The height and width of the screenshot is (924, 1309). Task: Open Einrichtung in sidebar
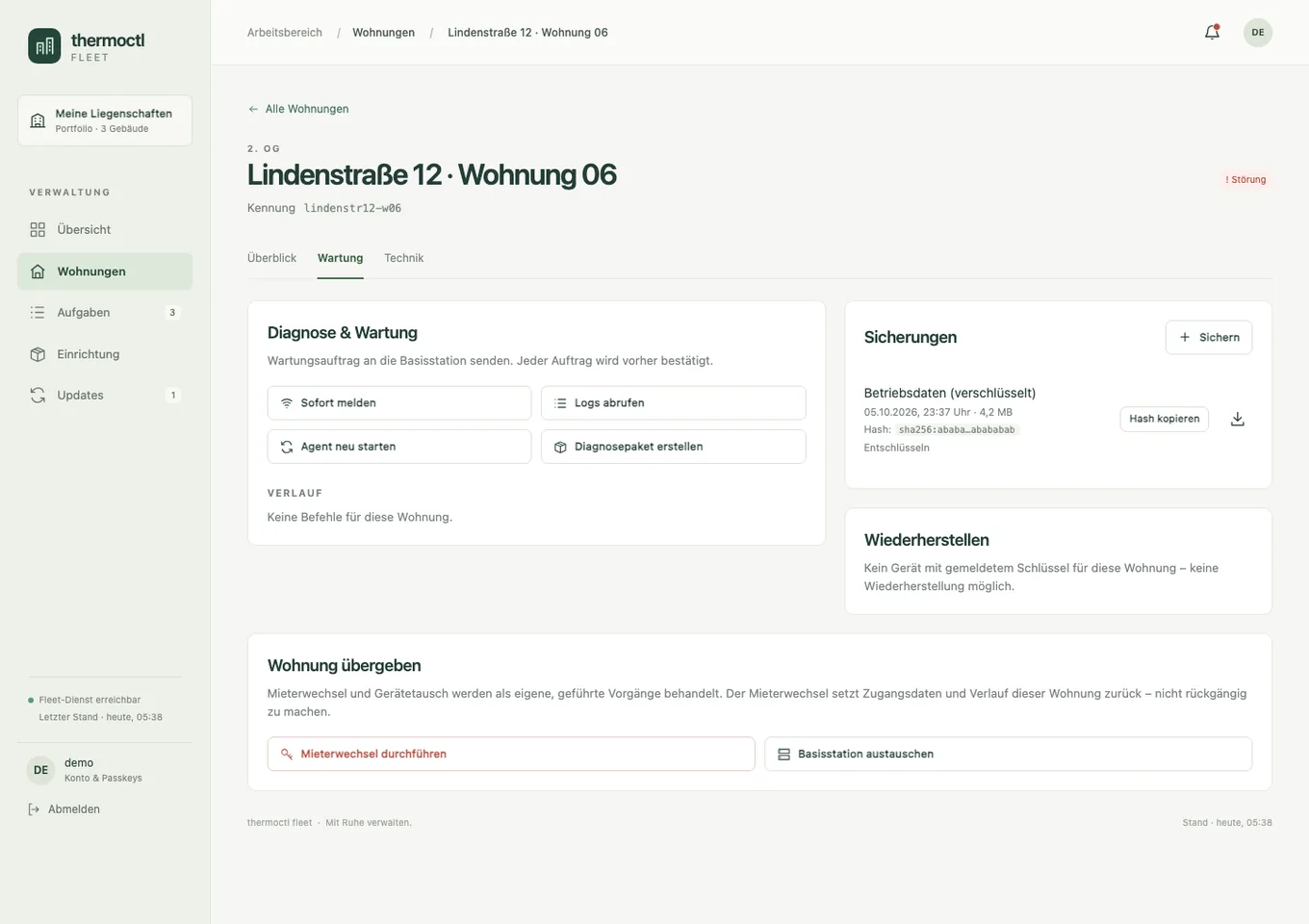click(x=105, y=354)
